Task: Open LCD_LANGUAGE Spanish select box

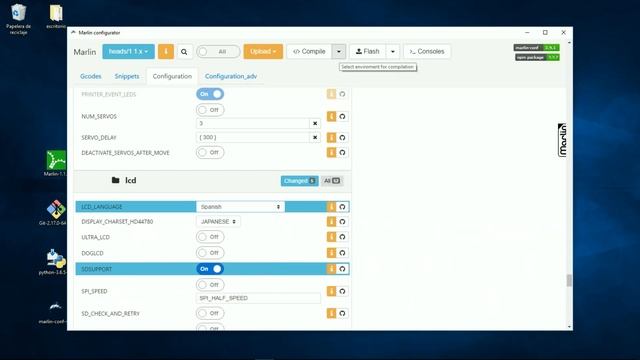Action: coord(240,207)
